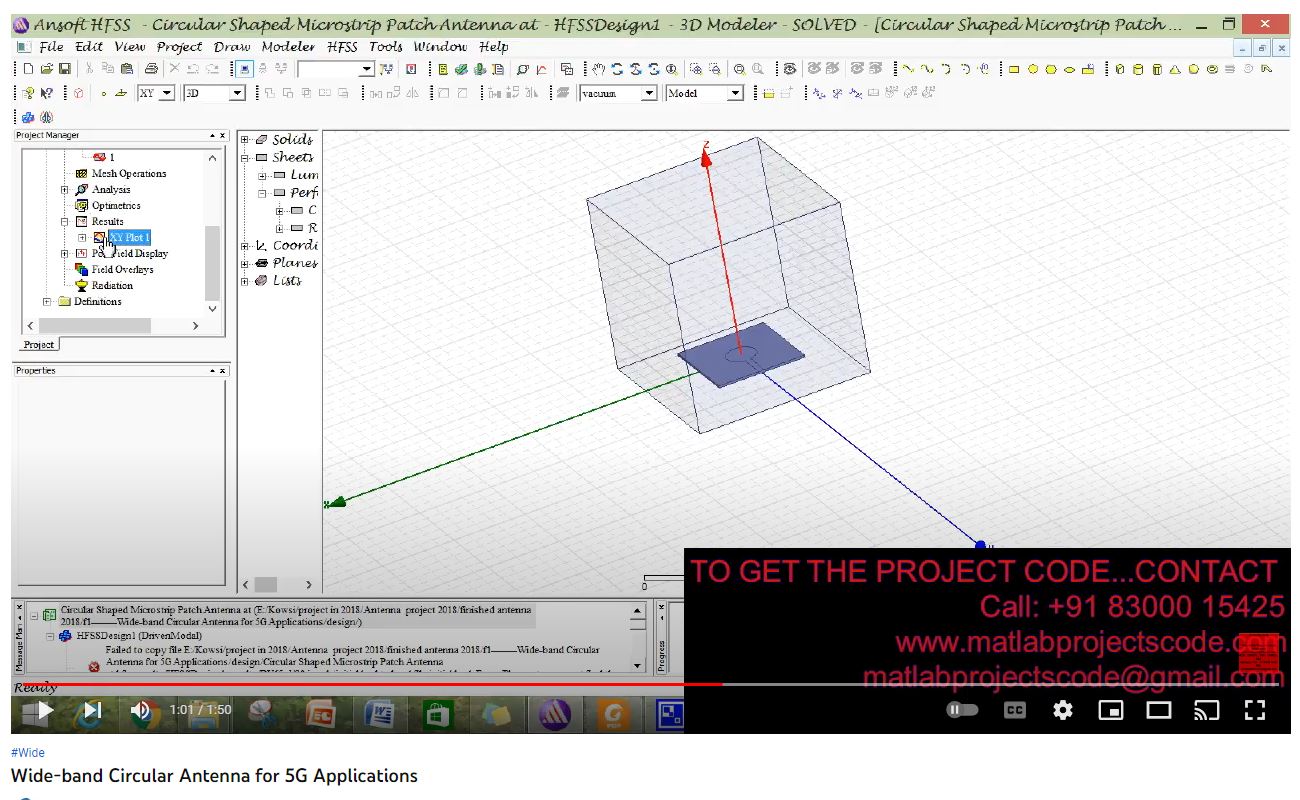Click the Open folder toolbar icon
The width and height of the screenshot is (1300, 800).
tap(46, 69)
